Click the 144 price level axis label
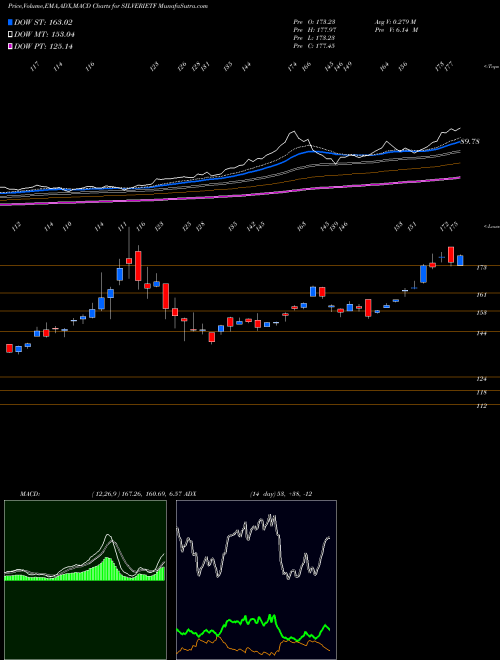The image size is (500, 660). click(482, 333)
